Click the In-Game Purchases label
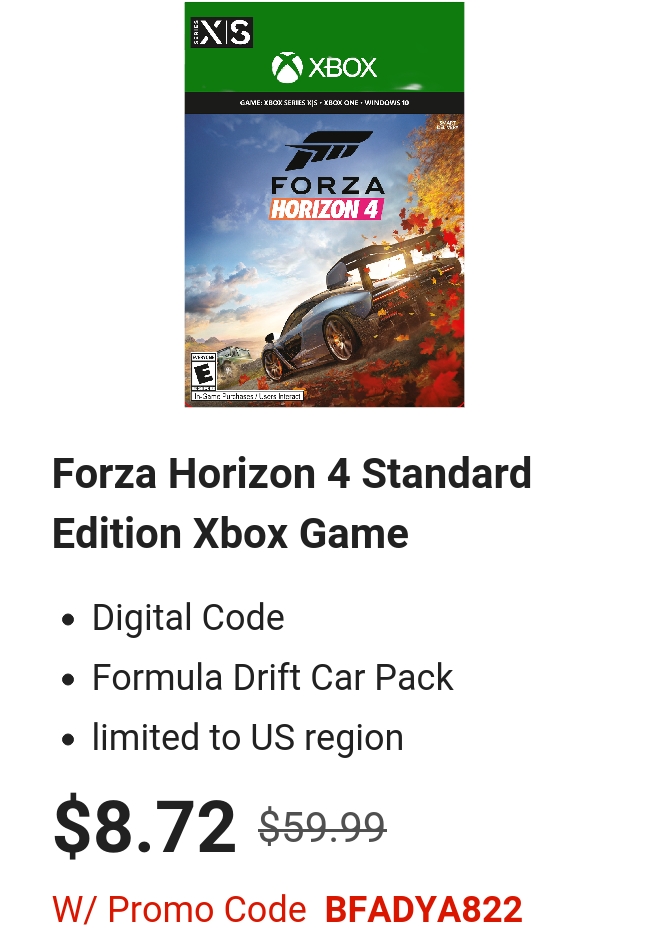 pyautogui.click(x=248, y=396)
